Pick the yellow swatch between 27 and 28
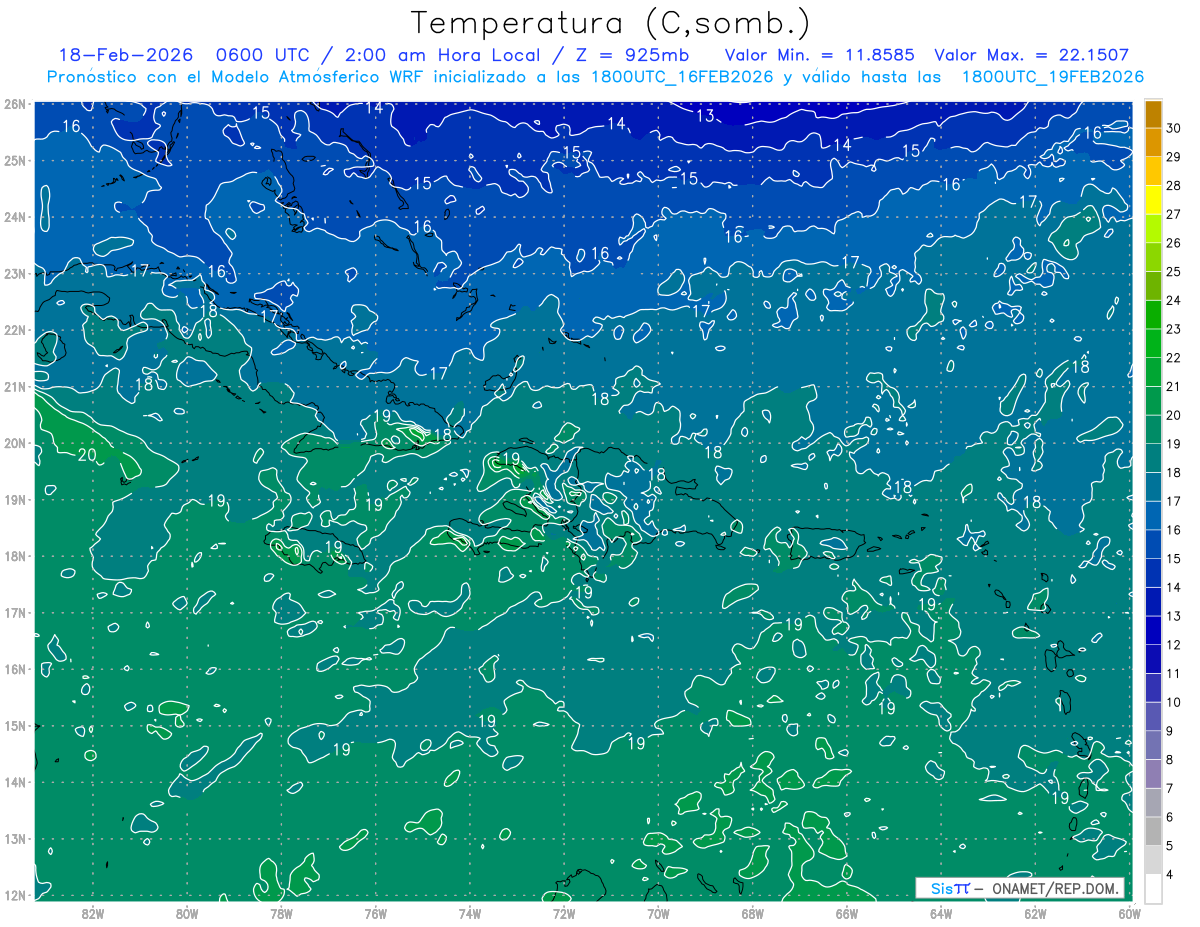The width and height of the screenshot is (1200, 927). (1153, 200)
